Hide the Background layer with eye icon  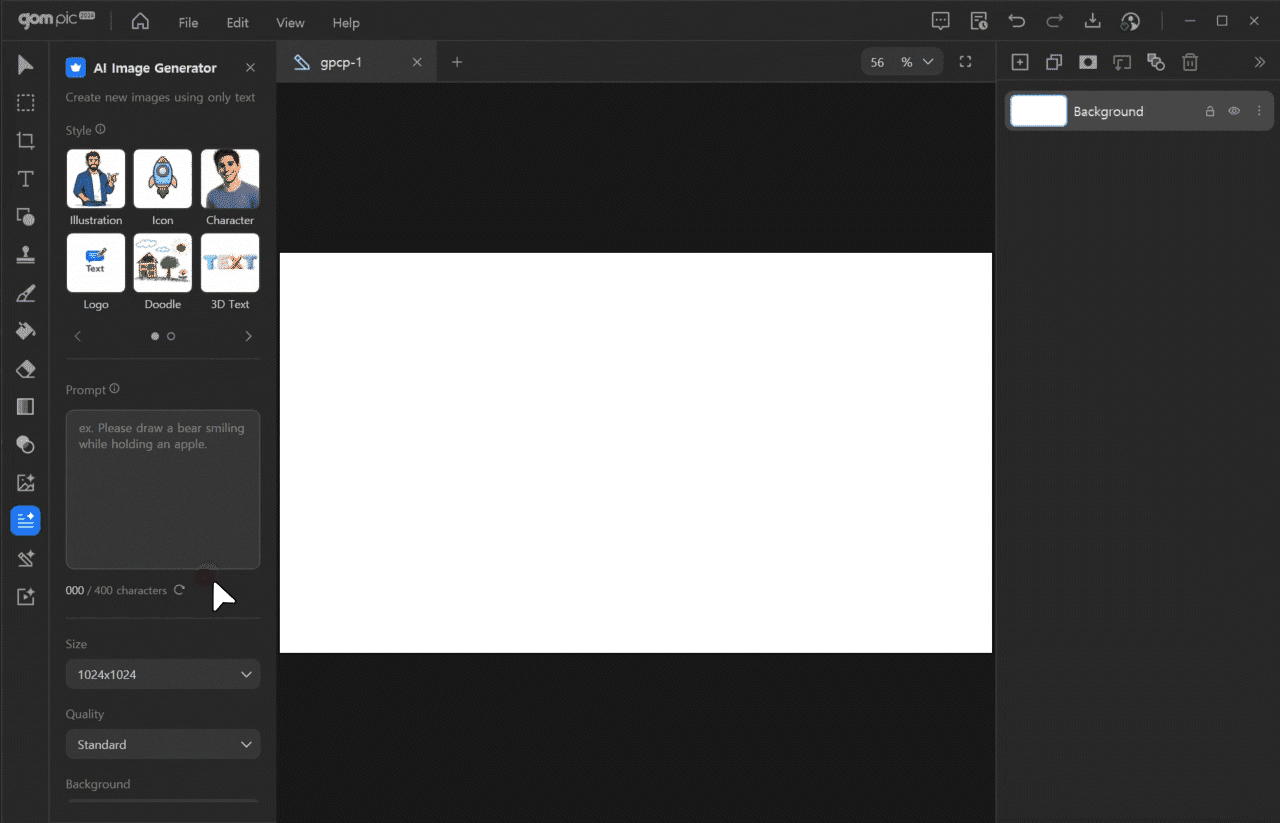1234,111
